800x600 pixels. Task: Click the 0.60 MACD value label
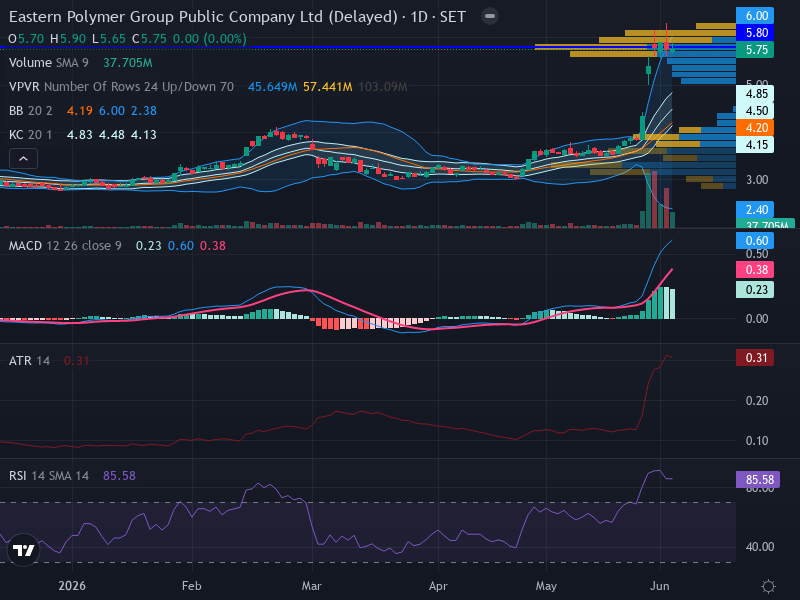[x=755, y=241]
